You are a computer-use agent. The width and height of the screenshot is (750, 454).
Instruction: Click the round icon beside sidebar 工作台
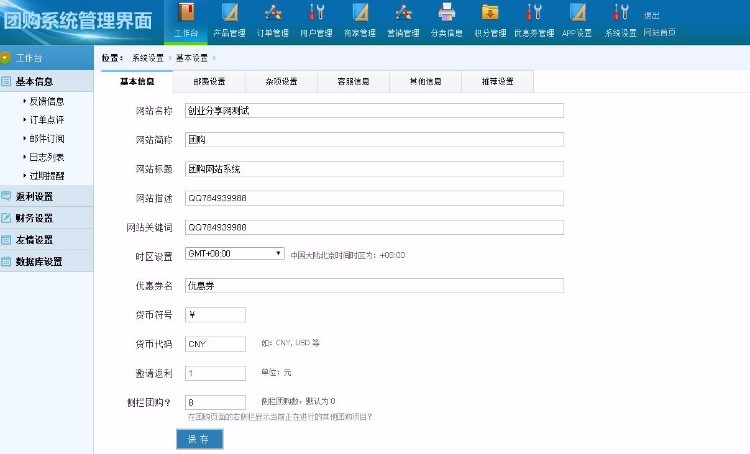click(5, 58)
